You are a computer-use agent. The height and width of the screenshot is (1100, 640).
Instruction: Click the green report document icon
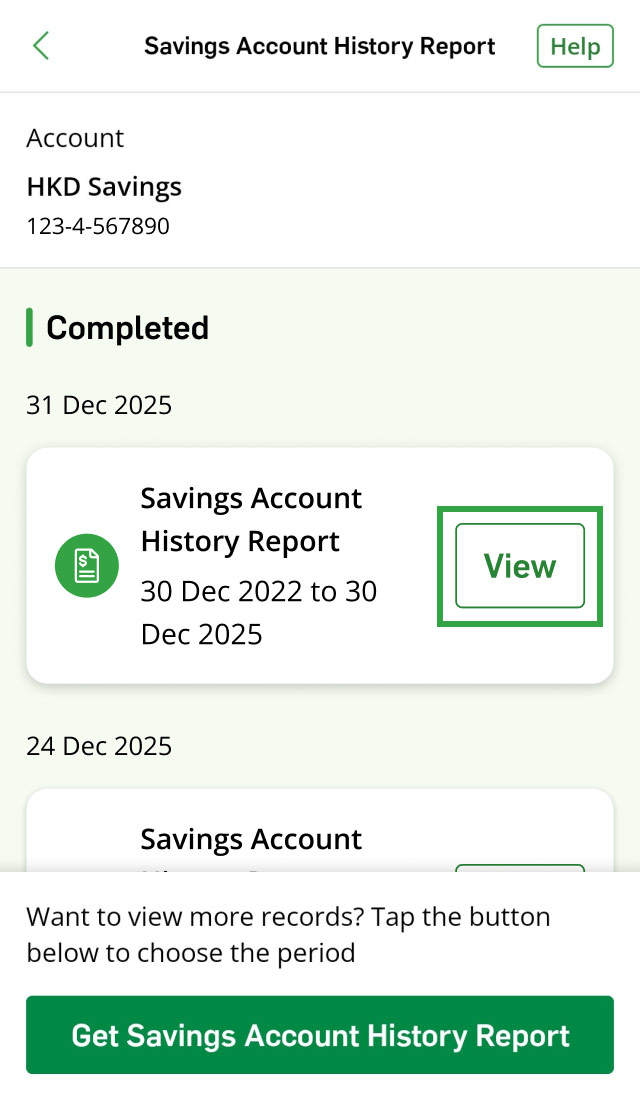[x=86, y=566]
